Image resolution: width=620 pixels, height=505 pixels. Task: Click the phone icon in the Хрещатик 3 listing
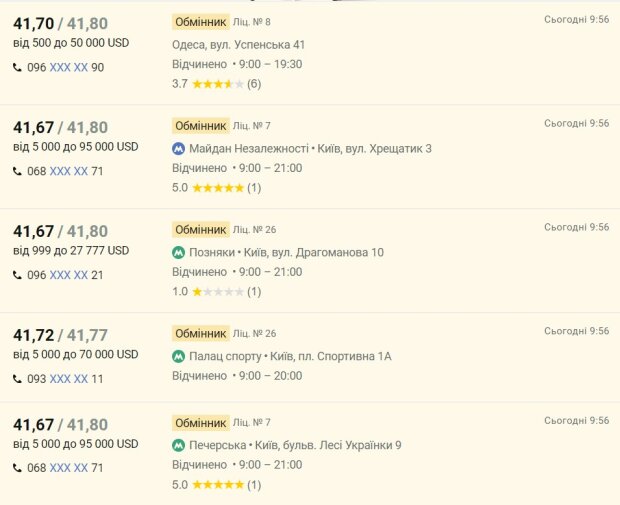17,172
